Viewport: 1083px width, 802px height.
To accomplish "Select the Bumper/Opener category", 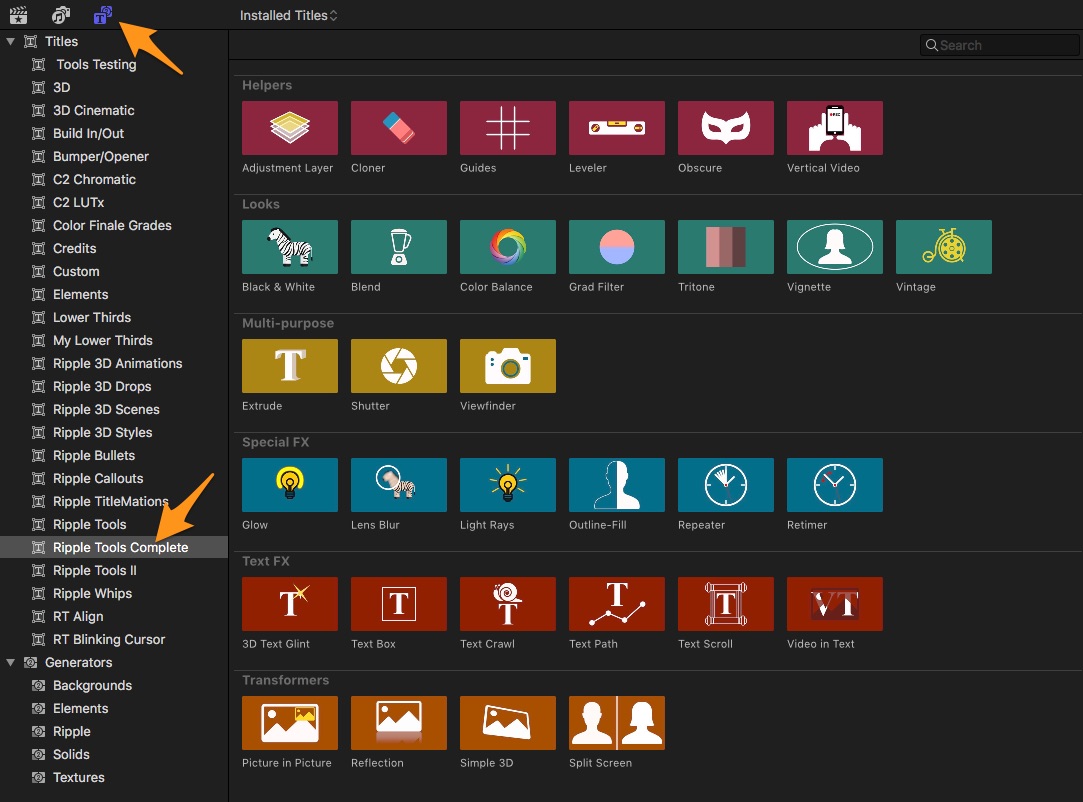I will (114, 156).
